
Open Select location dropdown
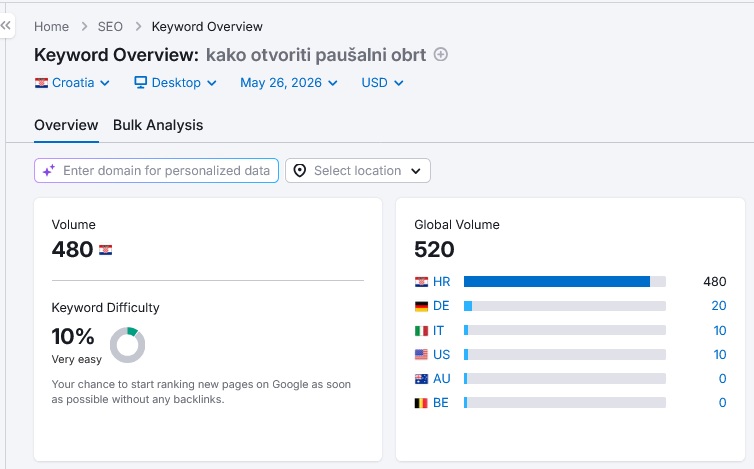(358, 171)
